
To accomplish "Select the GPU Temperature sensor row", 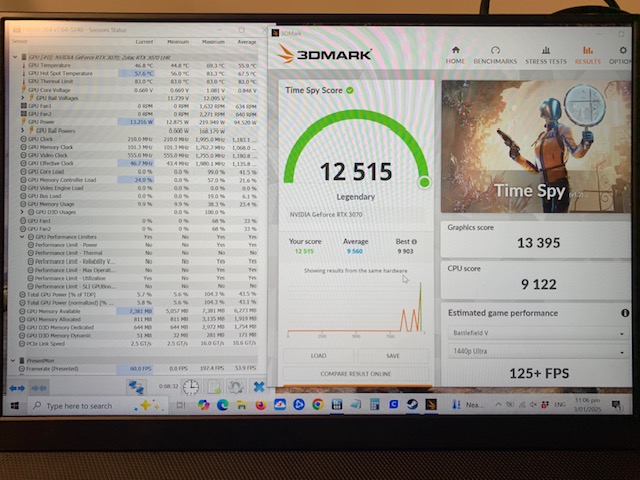I will point(139,65).
